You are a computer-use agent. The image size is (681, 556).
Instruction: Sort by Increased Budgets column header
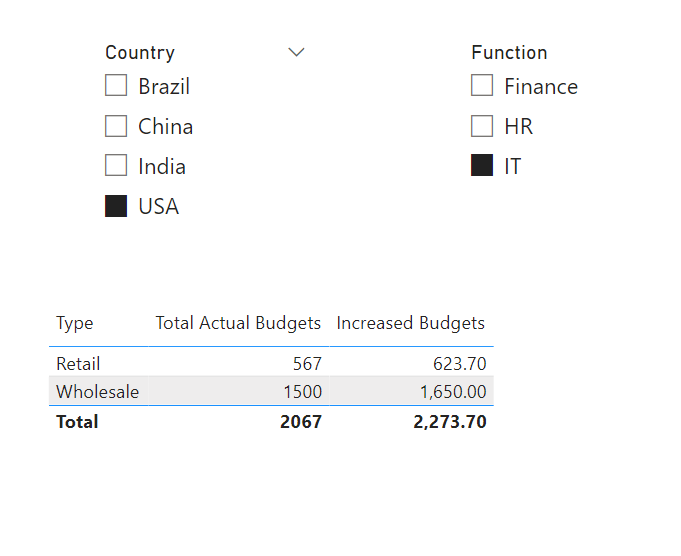coord(410,323)
